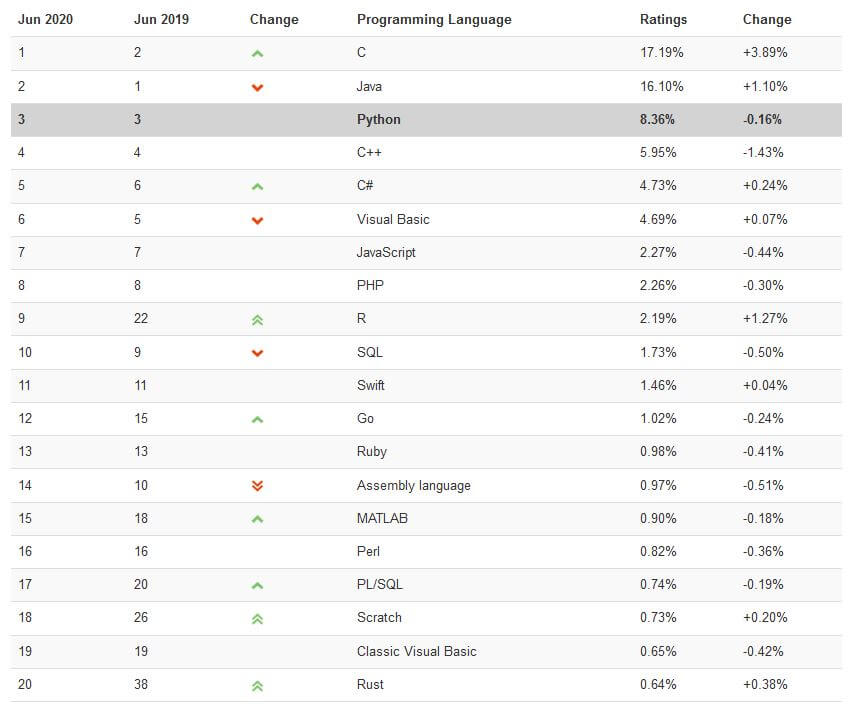Click the JavaScript language name
The height and width of the screenshot is (709, 854).
point(386,253)
